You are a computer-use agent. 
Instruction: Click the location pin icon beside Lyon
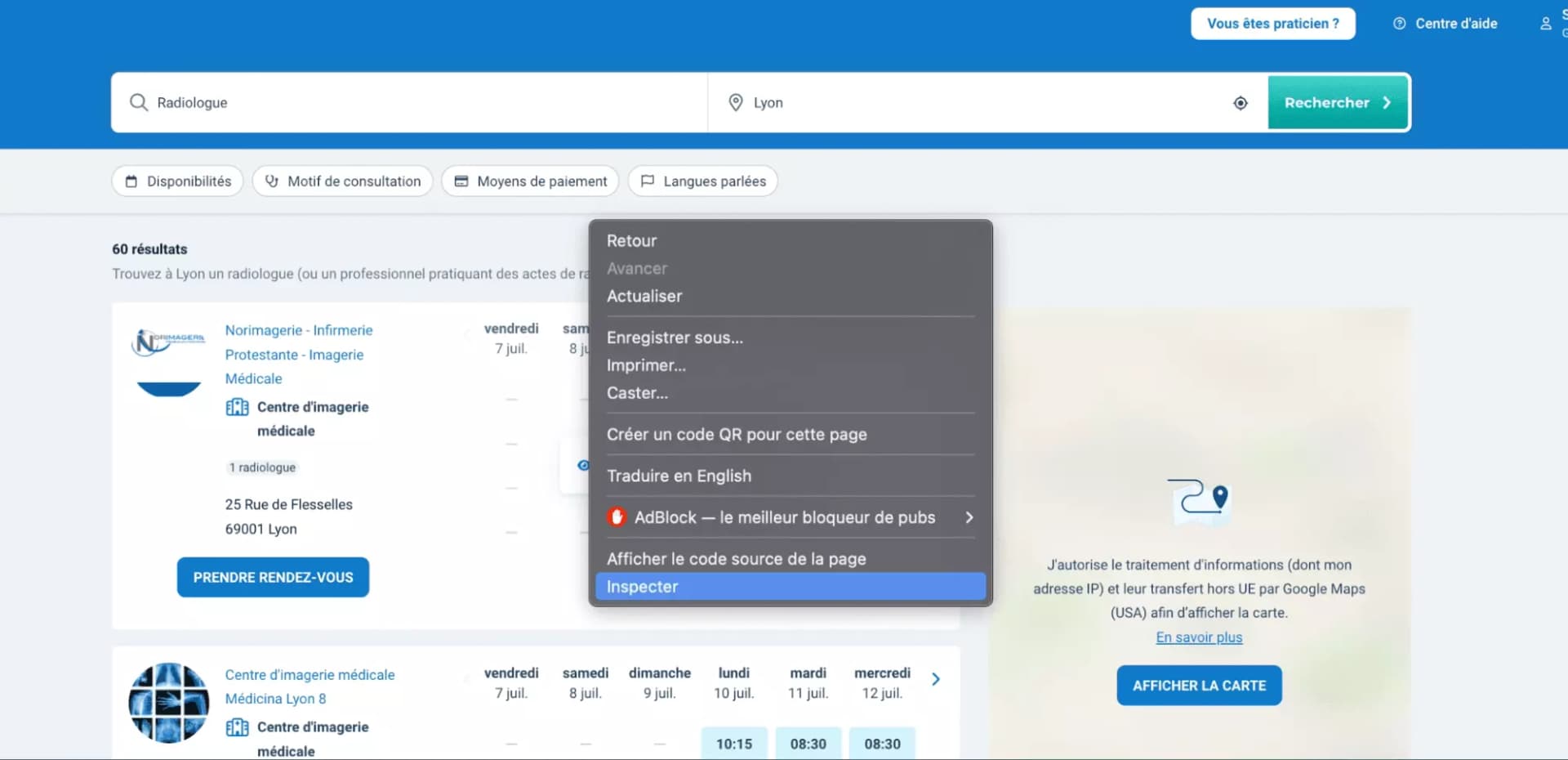(735, 102)
